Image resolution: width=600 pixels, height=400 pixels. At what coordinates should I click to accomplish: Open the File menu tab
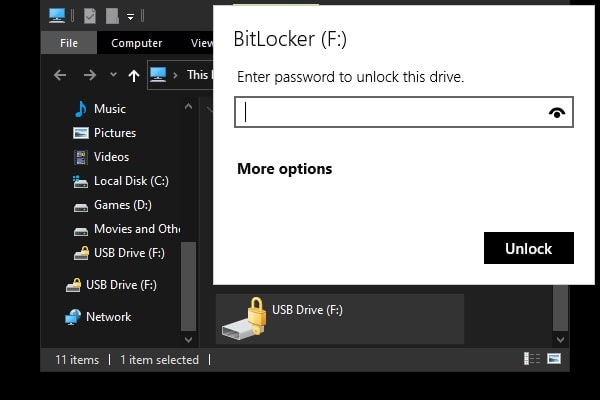pos(69,43)
